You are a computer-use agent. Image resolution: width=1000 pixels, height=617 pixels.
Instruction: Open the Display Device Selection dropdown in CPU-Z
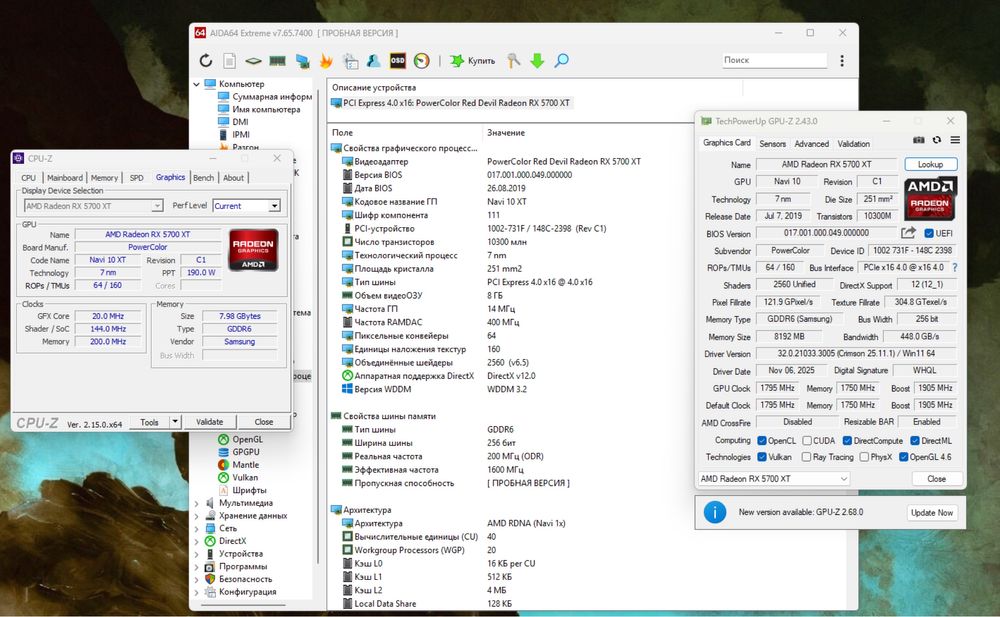[93, 206]
